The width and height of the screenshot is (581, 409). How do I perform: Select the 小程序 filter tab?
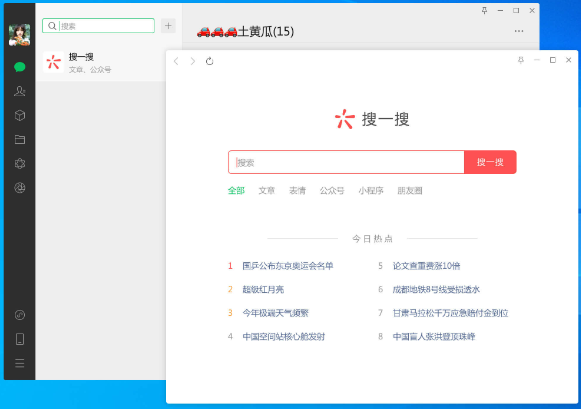click(371, 190)
